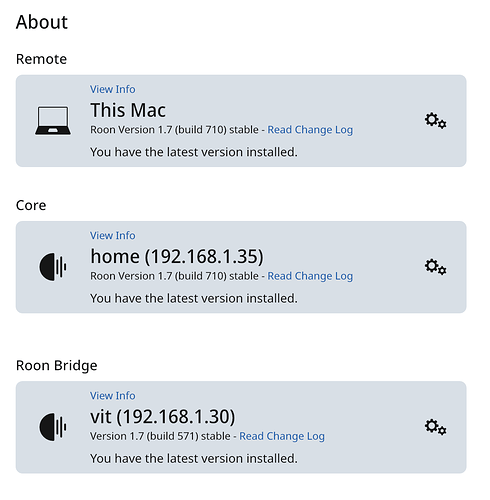Click the Roon logo beside home core

click(x=53, y=267)
